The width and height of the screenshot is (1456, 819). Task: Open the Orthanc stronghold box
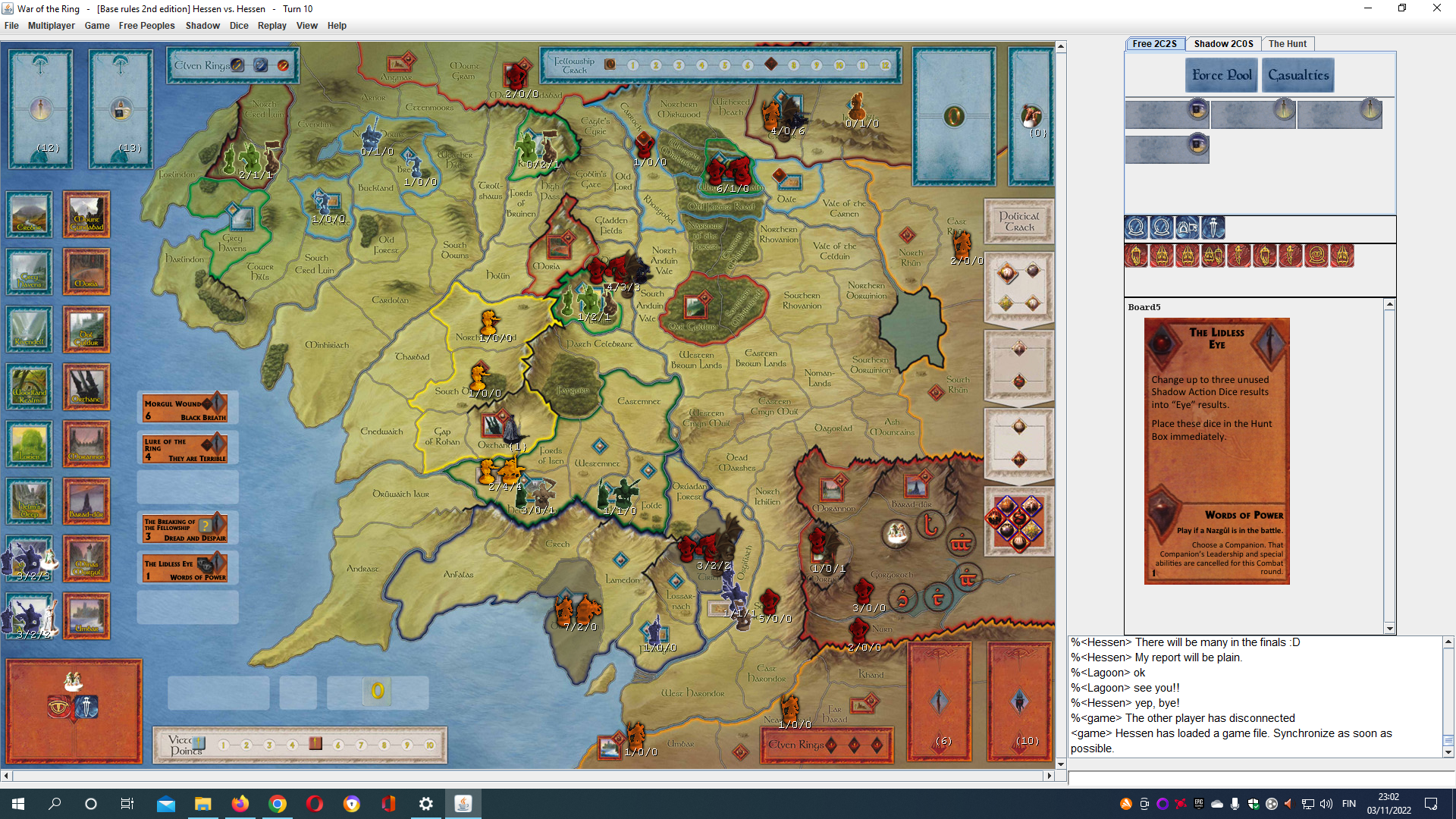86,387
